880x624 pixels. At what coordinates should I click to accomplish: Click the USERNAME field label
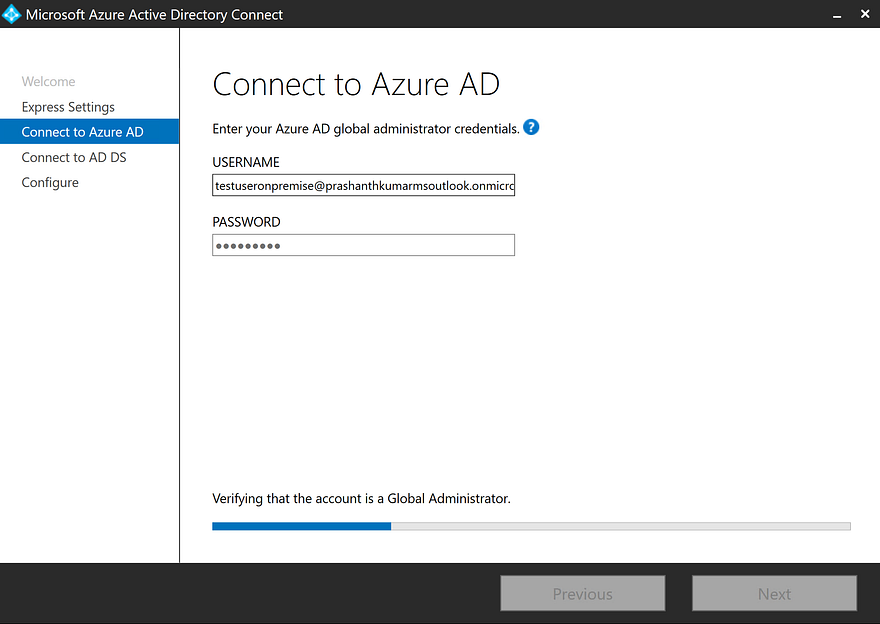coord(246,162)
